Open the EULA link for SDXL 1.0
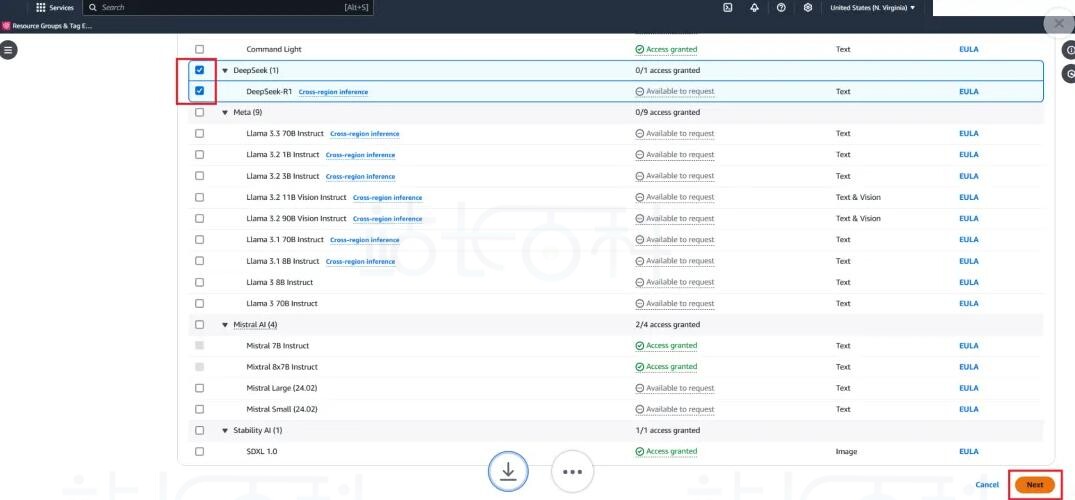 [x=968, y=452]
